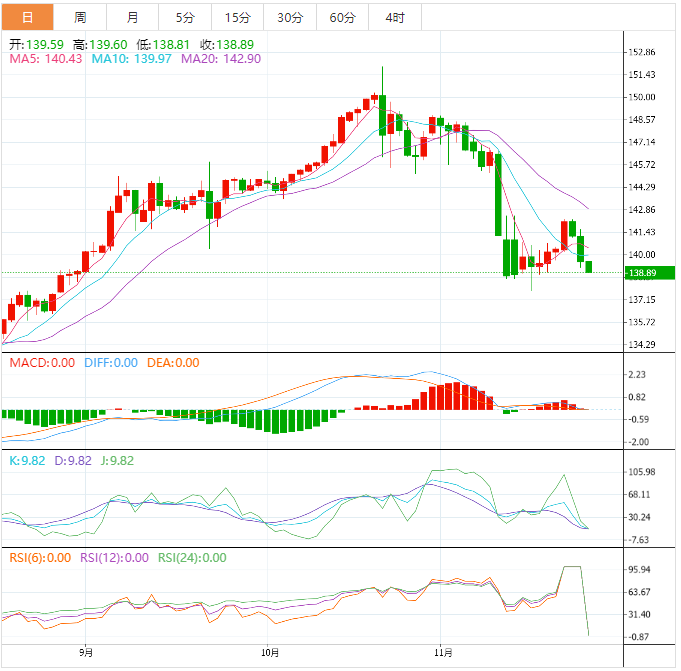The height and width of the screenshot is (671, 681).
Task: Click the RSI(24):0.00 indicator label
Action: click(192, 558)
